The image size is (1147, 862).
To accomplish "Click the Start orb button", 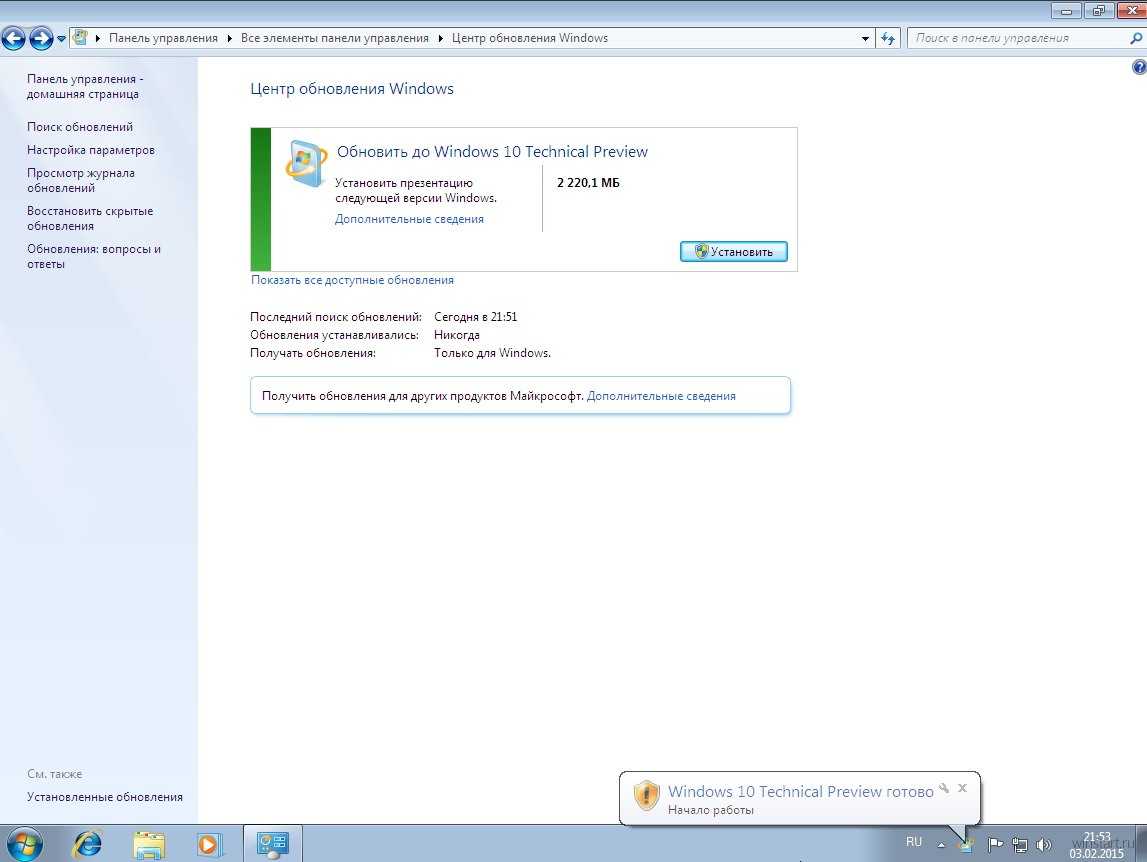I will tap(23, 844).
